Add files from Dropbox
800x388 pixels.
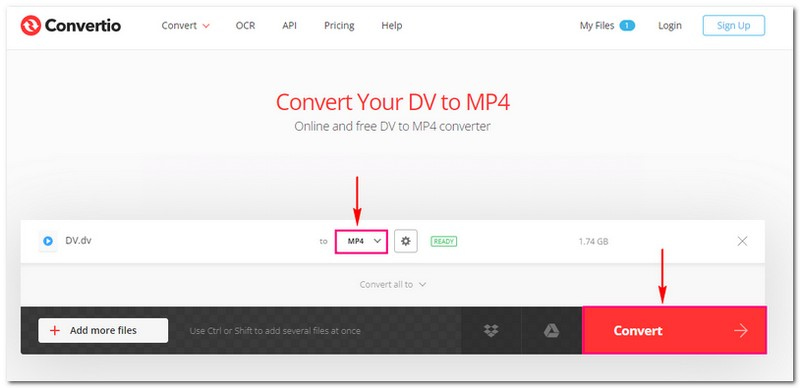point(491,331)
